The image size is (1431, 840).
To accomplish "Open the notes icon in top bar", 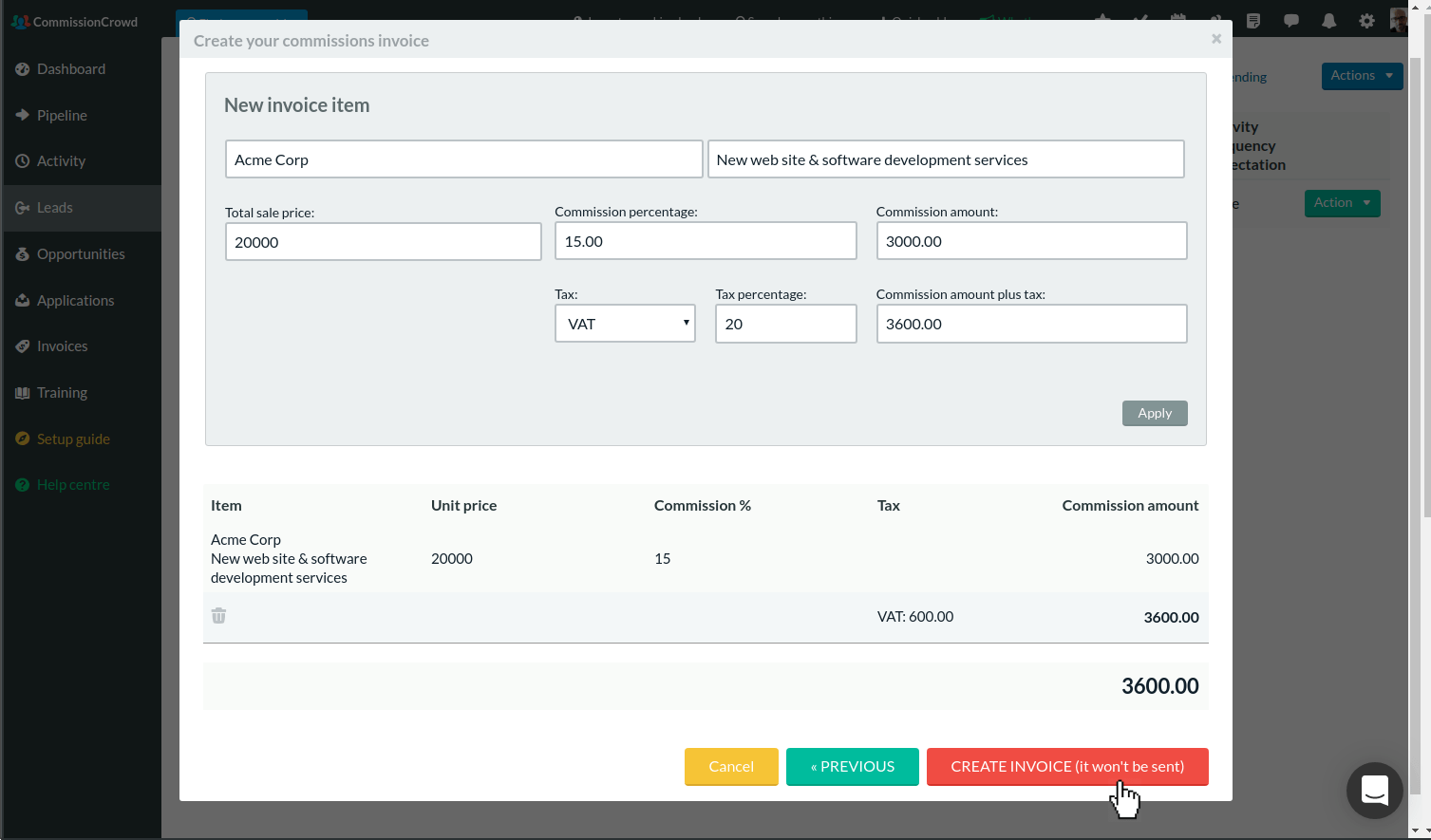I will click(x=1253, y=20).
